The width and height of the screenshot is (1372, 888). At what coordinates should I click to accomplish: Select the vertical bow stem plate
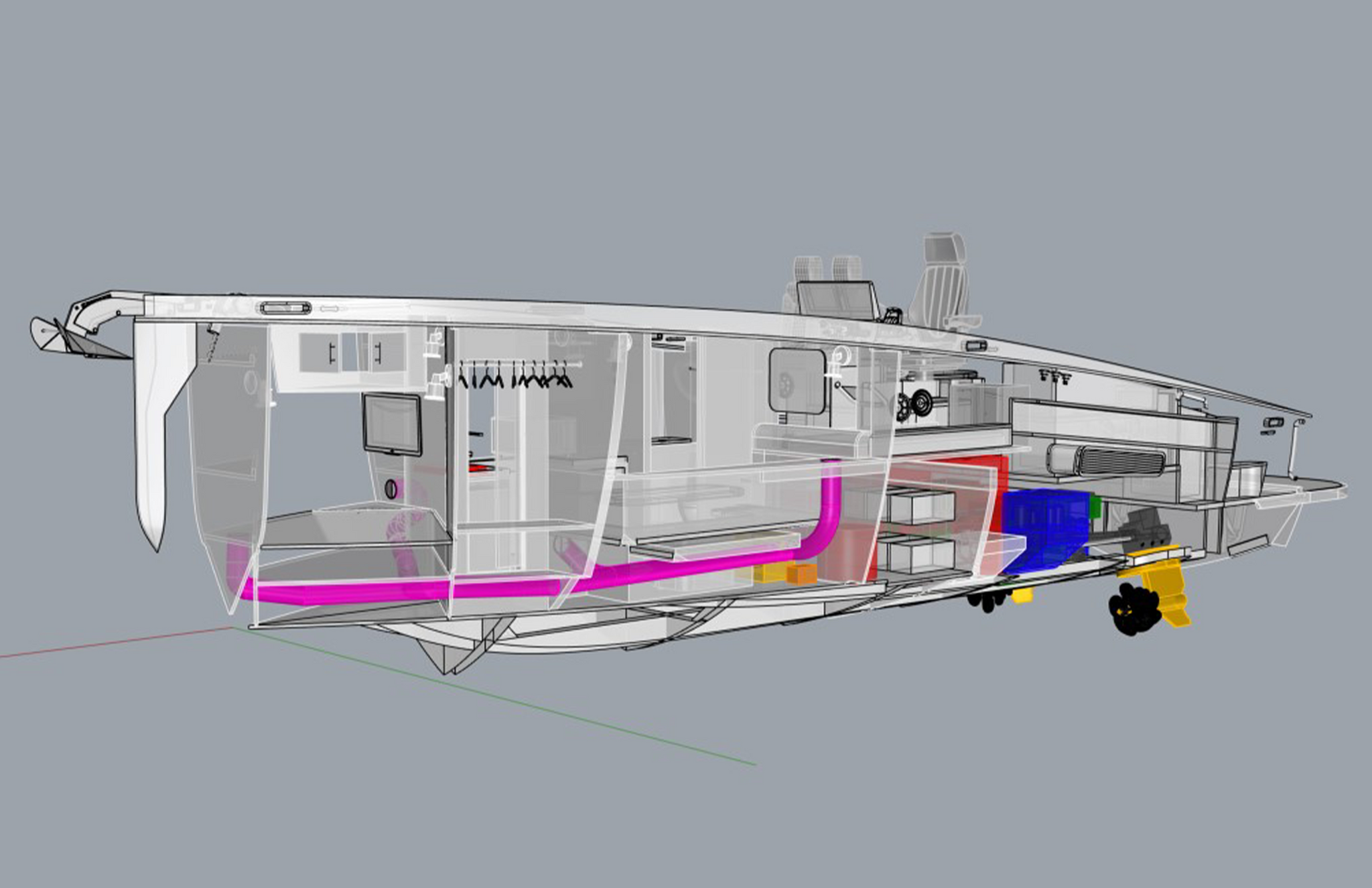[159, 436]
